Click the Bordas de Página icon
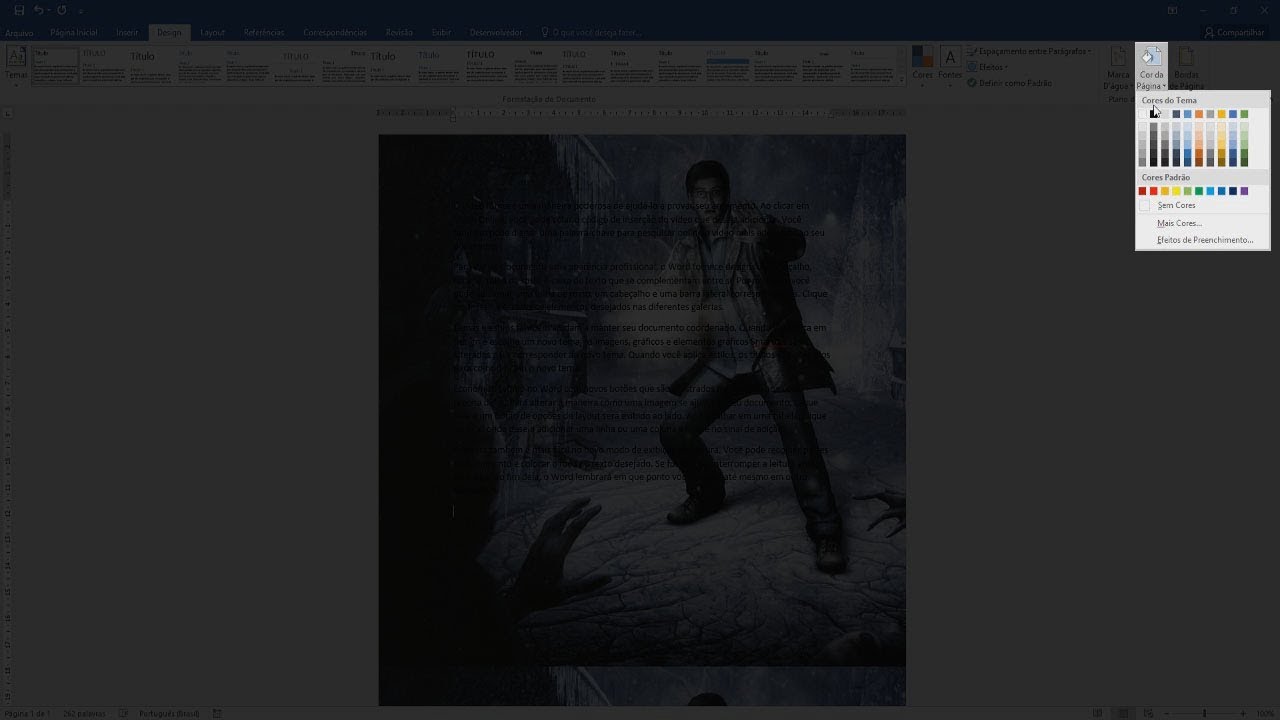The image size is (1280, 720). click(x=1186, y=56)
